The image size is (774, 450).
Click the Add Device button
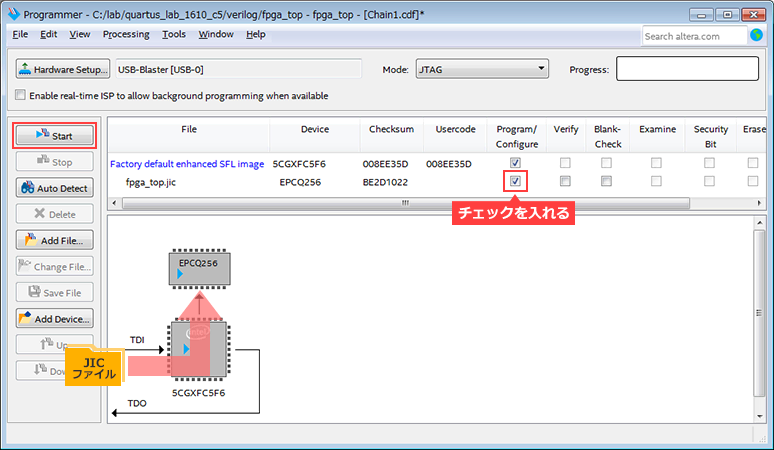coord(55,319)
